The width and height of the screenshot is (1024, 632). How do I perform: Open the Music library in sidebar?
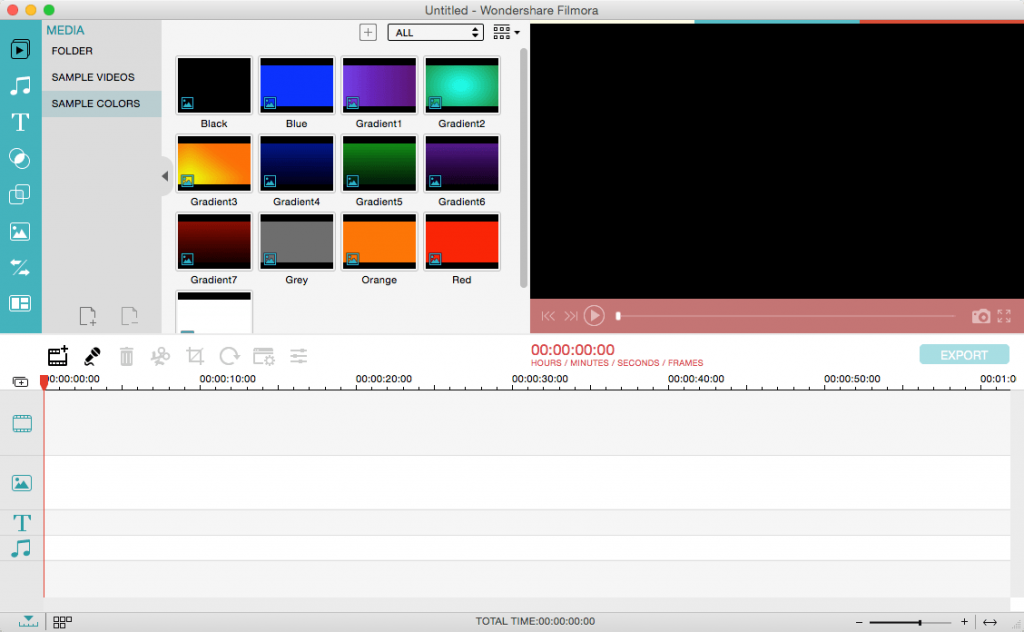click(x=20, y=86)
